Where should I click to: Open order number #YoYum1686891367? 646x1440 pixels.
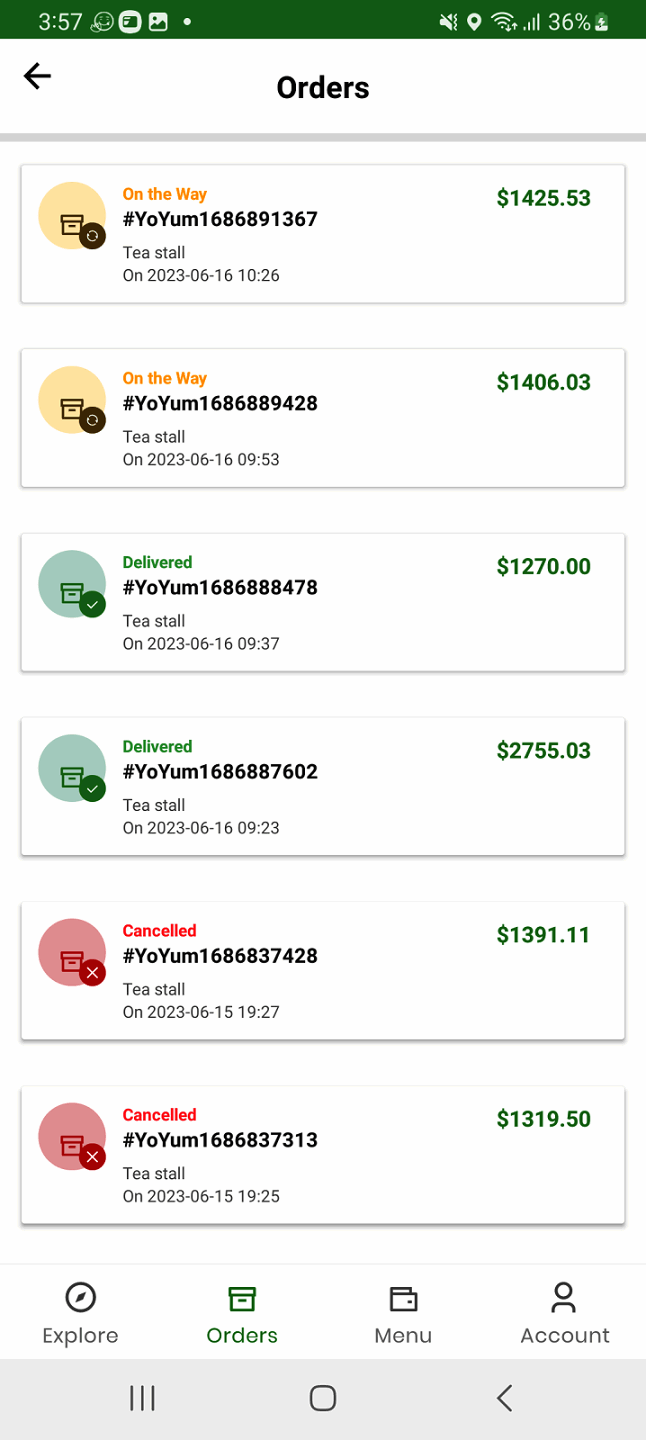click(220, 219)
